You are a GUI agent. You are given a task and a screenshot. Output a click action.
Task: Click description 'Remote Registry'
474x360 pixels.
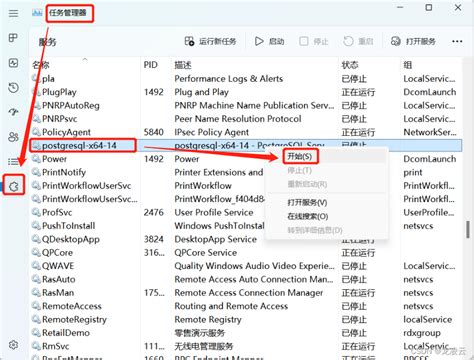[x=208, y=319]
